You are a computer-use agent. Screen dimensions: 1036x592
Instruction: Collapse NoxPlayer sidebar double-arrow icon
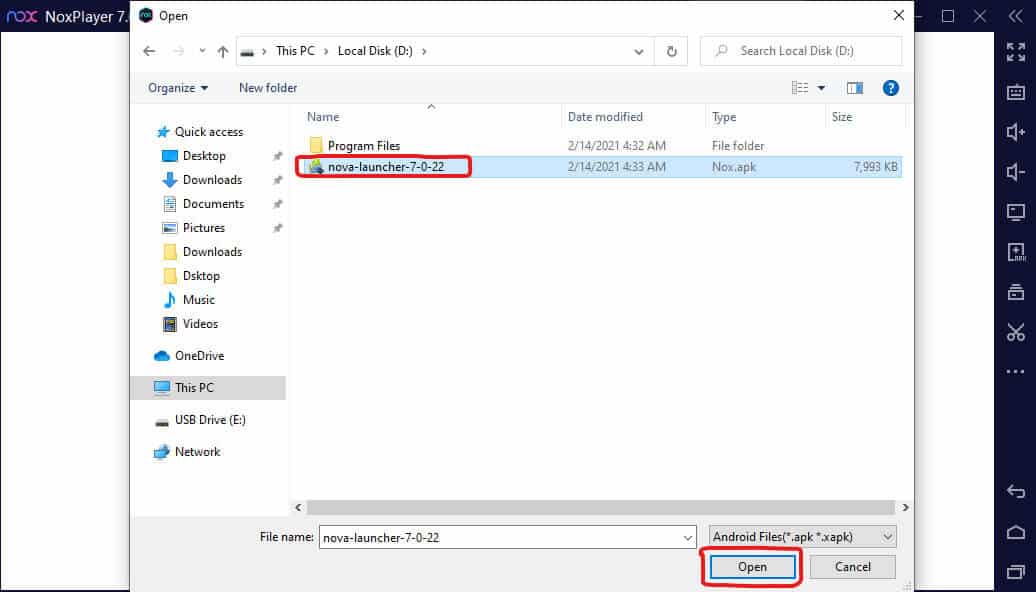click(x=1016, y=17)
